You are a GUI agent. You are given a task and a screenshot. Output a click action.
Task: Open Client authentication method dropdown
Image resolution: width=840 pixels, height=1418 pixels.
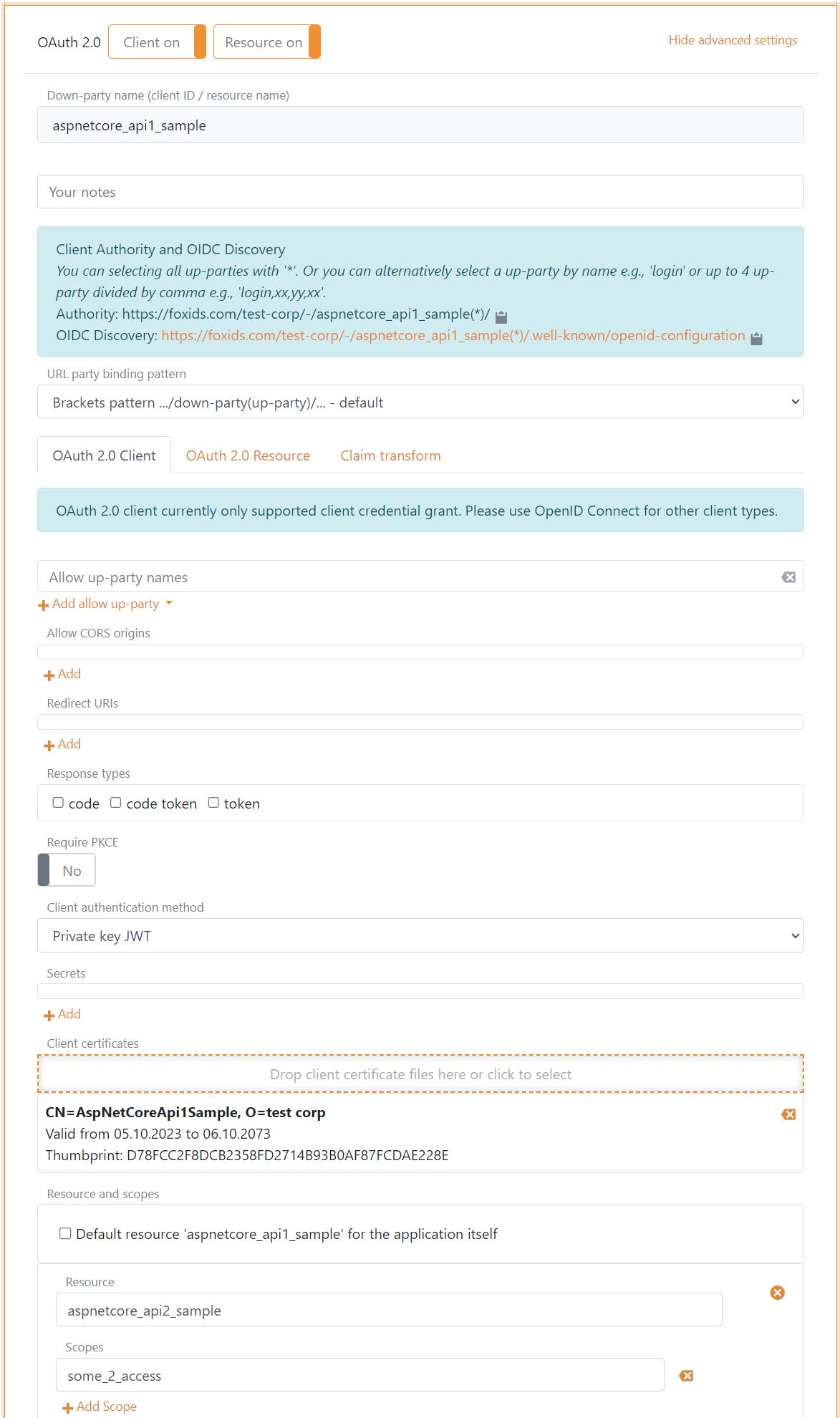click(x=420, y=936)
